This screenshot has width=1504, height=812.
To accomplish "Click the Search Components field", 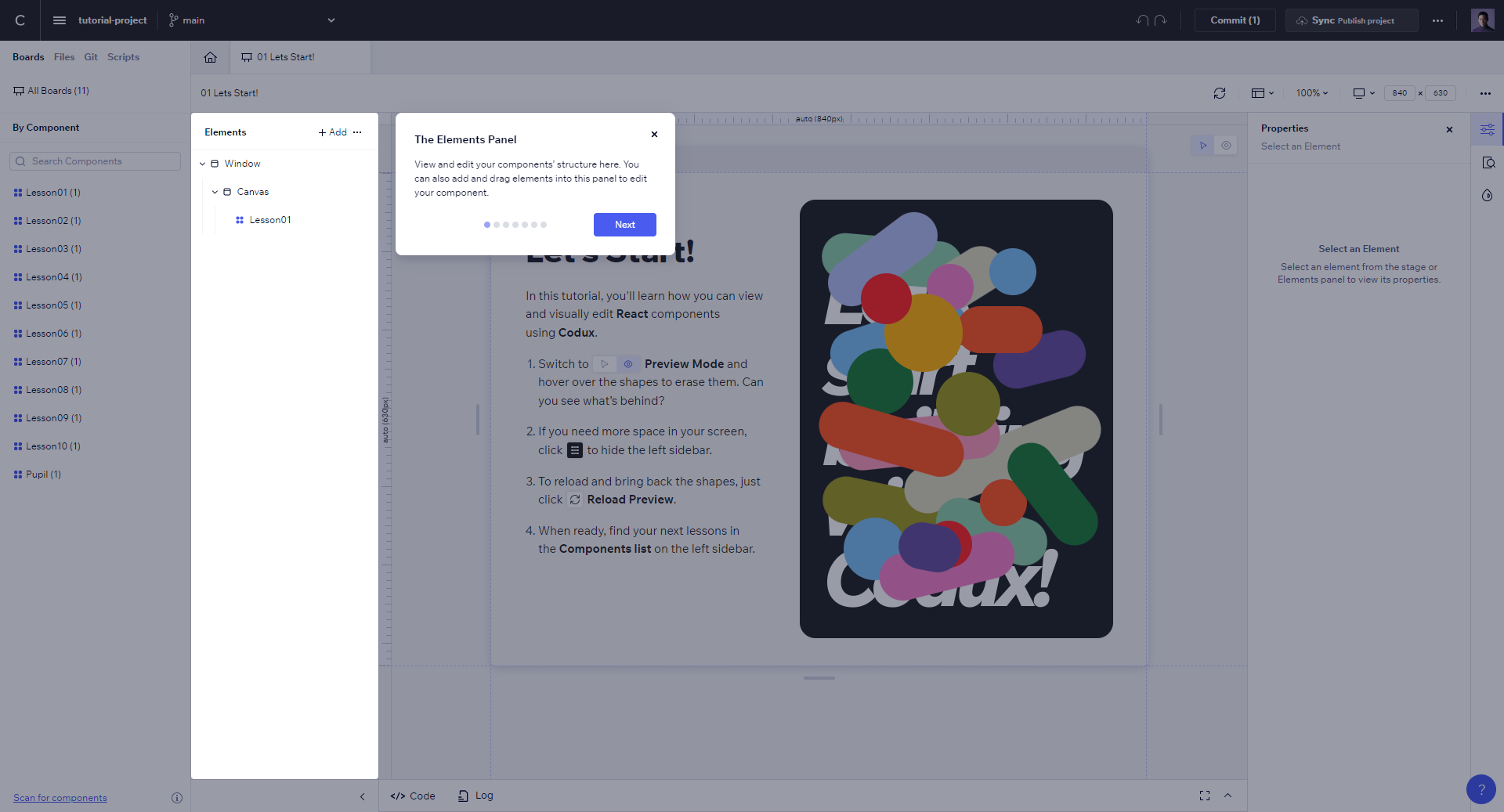I will (95, 161).
